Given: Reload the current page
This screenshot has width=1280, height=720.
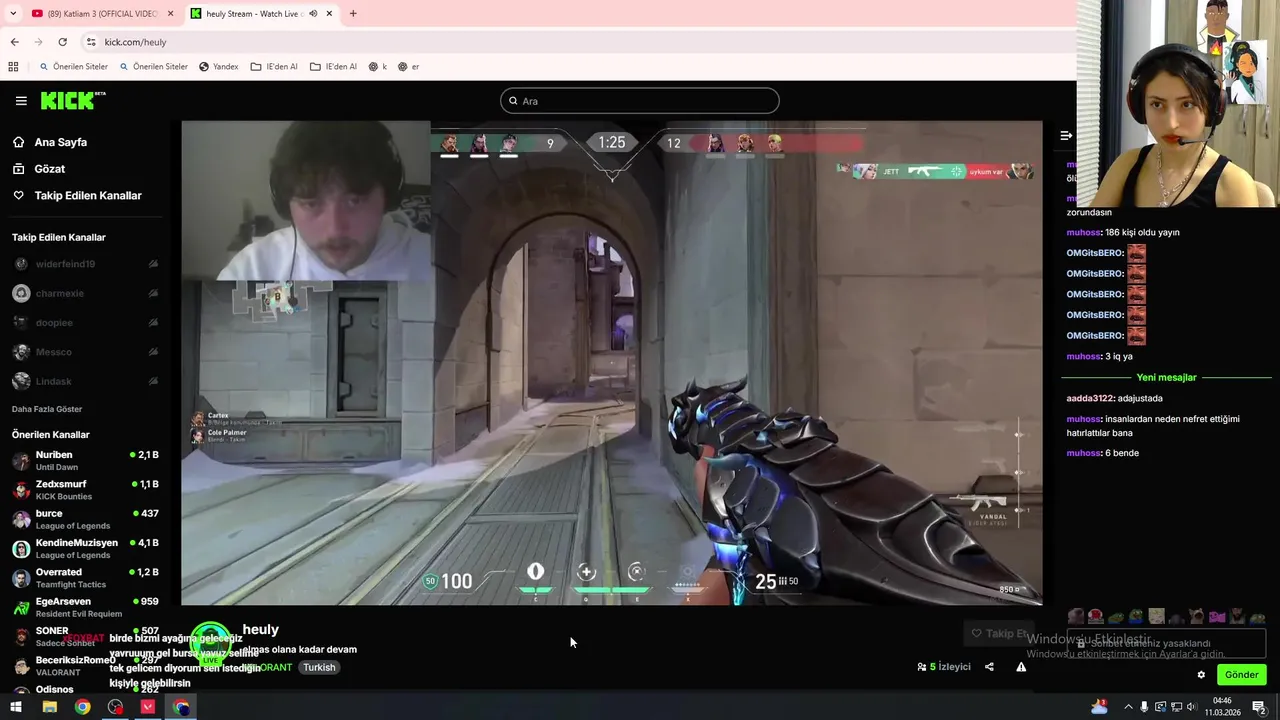Looking at the screenshot, I should pyautogui.click(x=62, y=42).
